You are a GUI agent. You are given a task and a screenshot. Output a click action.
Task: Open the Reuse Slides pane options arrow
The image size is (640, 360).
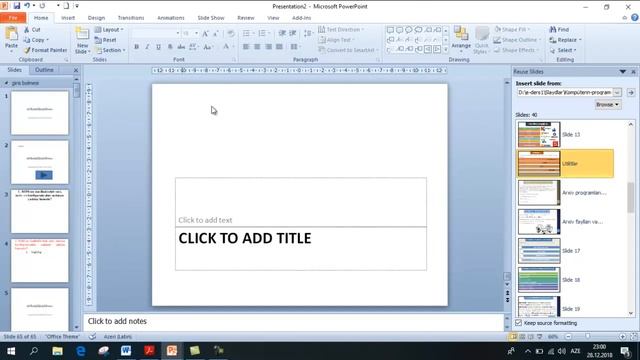tap(623, 71)
